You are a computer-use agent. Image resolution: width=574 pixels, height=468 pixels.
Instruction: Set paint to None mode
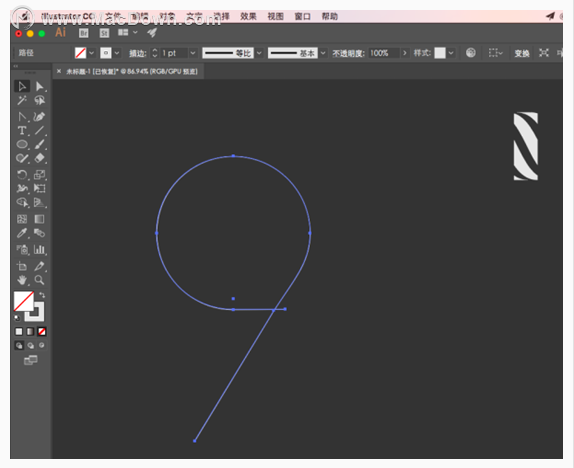point(42,331)
